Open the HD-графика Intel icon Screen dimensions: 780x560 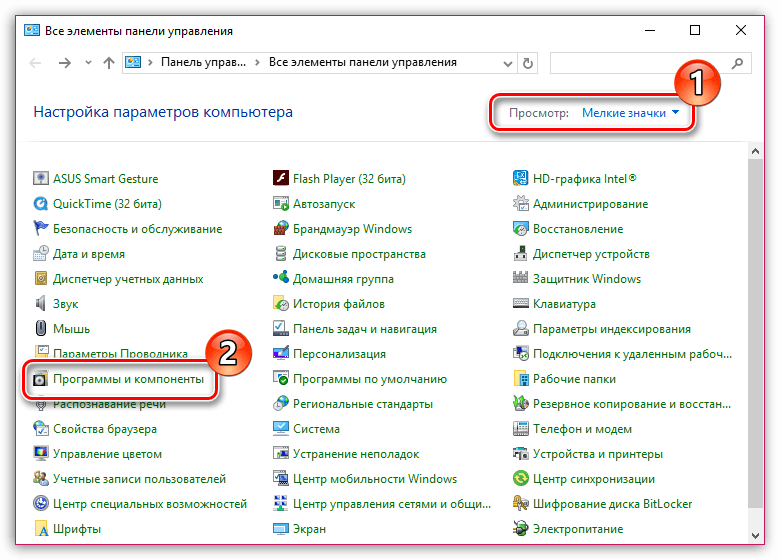520,178
